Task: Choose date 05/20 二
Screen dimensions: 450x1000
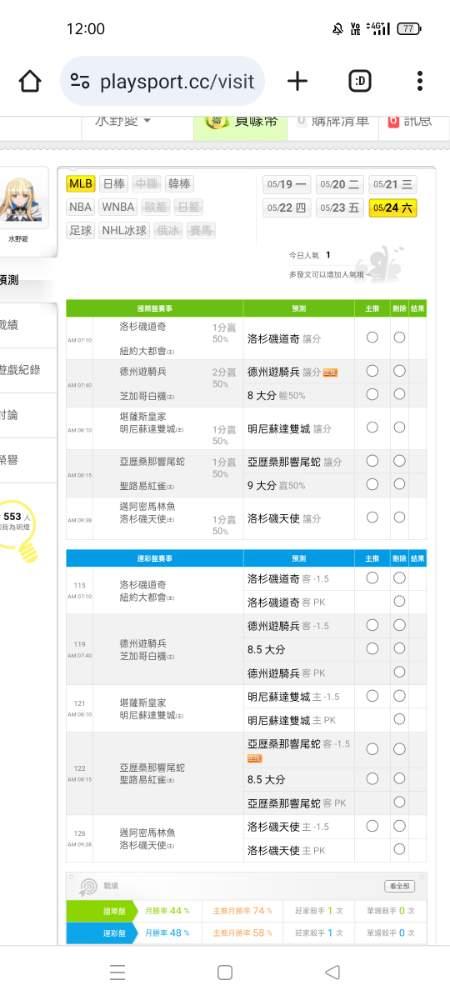Action: click(340, 184)
